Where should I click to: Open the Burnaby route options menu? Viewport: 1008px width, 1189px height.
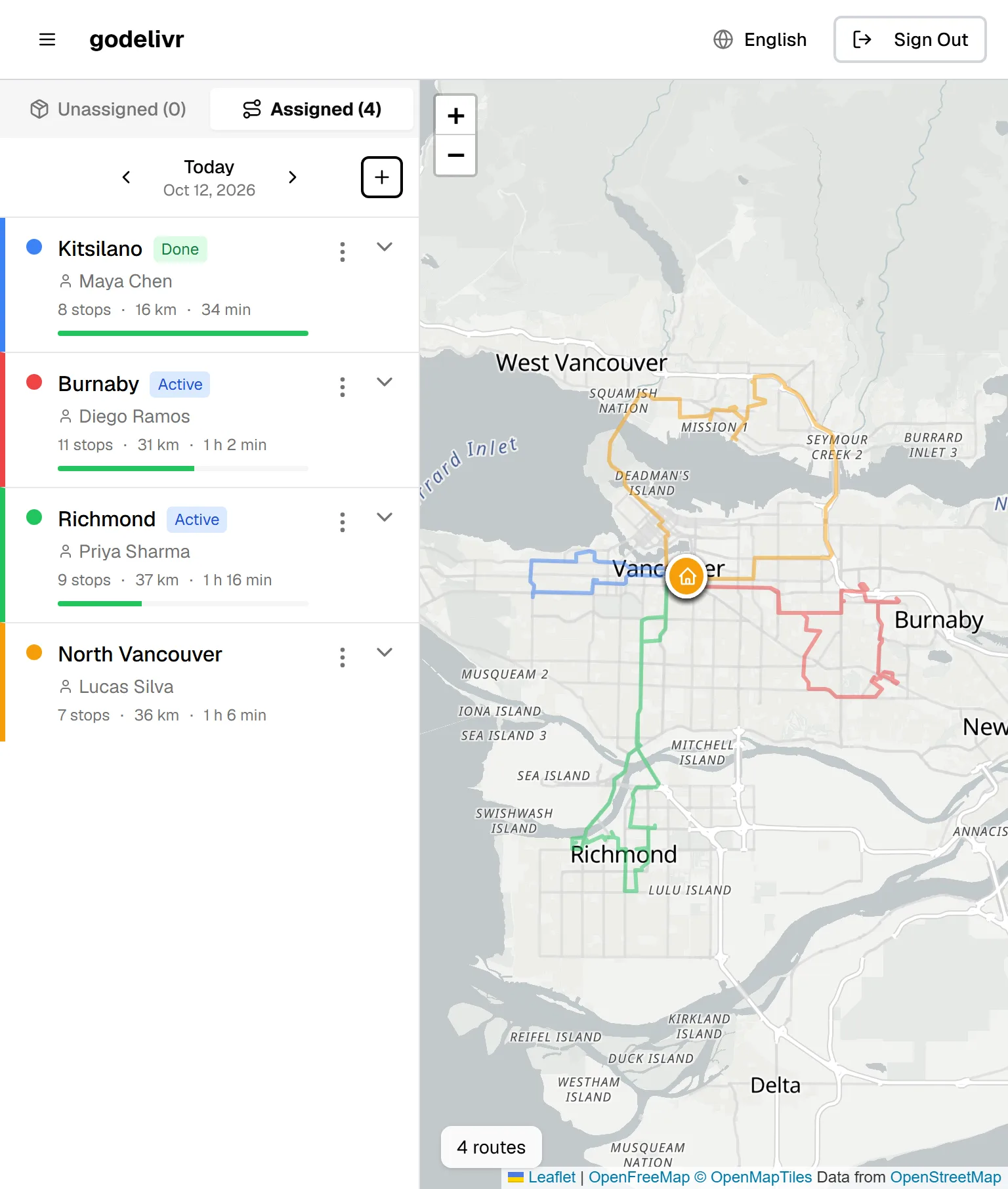[x=343, y=387]
